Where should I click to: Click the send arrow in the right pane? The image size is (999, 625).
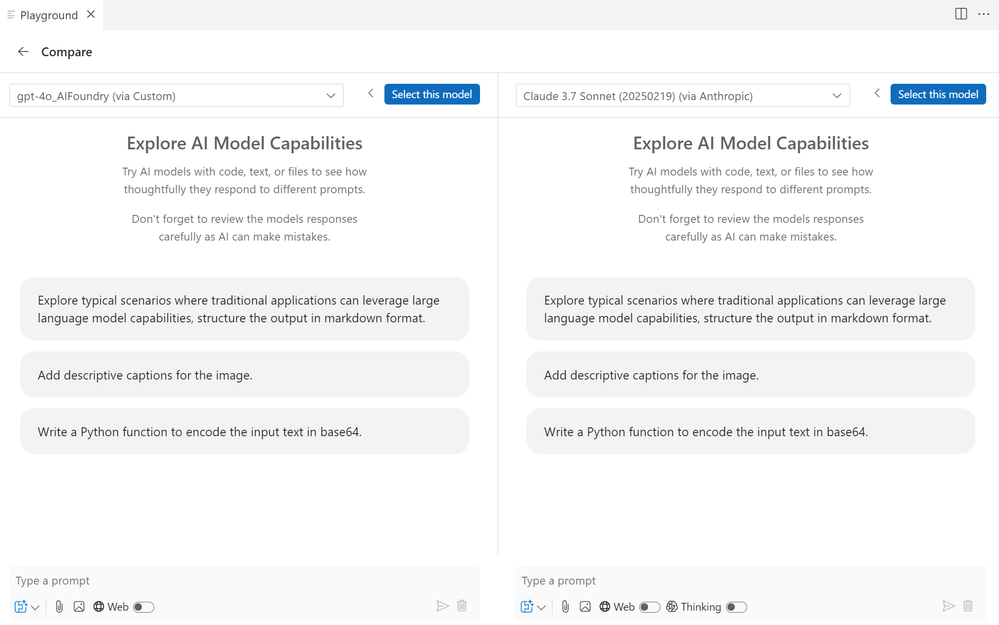pyautogui.click(x=949, y=606)
